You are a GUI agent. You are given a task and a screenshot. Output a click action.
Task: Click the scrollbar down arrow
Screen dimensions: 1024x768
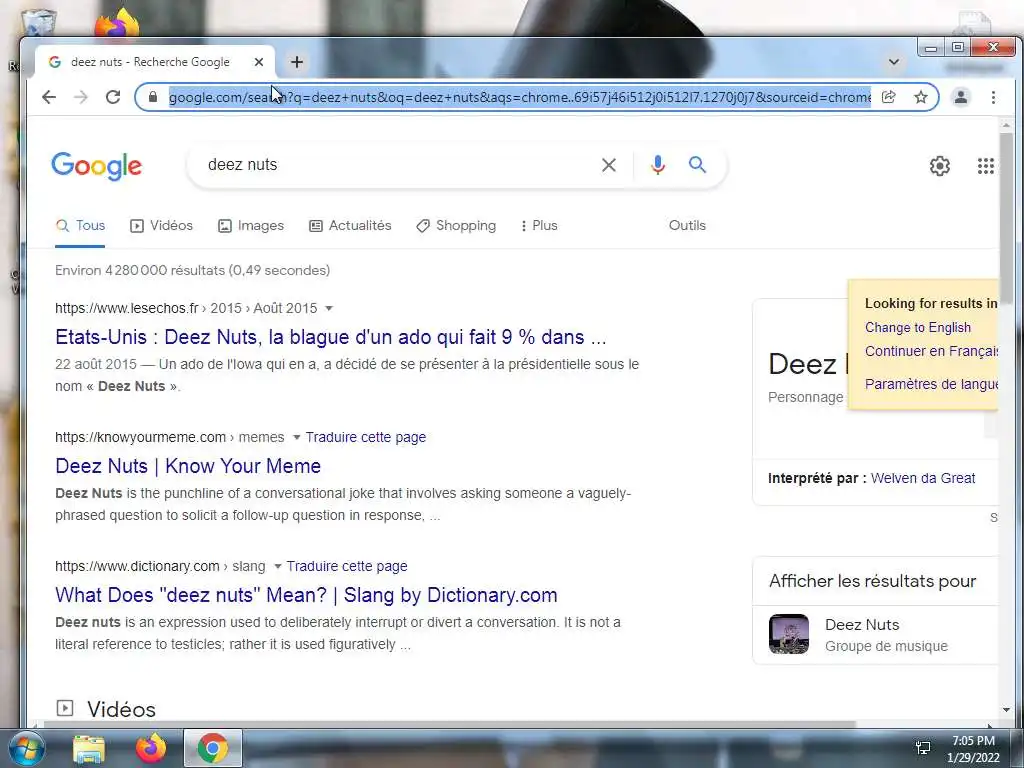(x=1006, y=710)
